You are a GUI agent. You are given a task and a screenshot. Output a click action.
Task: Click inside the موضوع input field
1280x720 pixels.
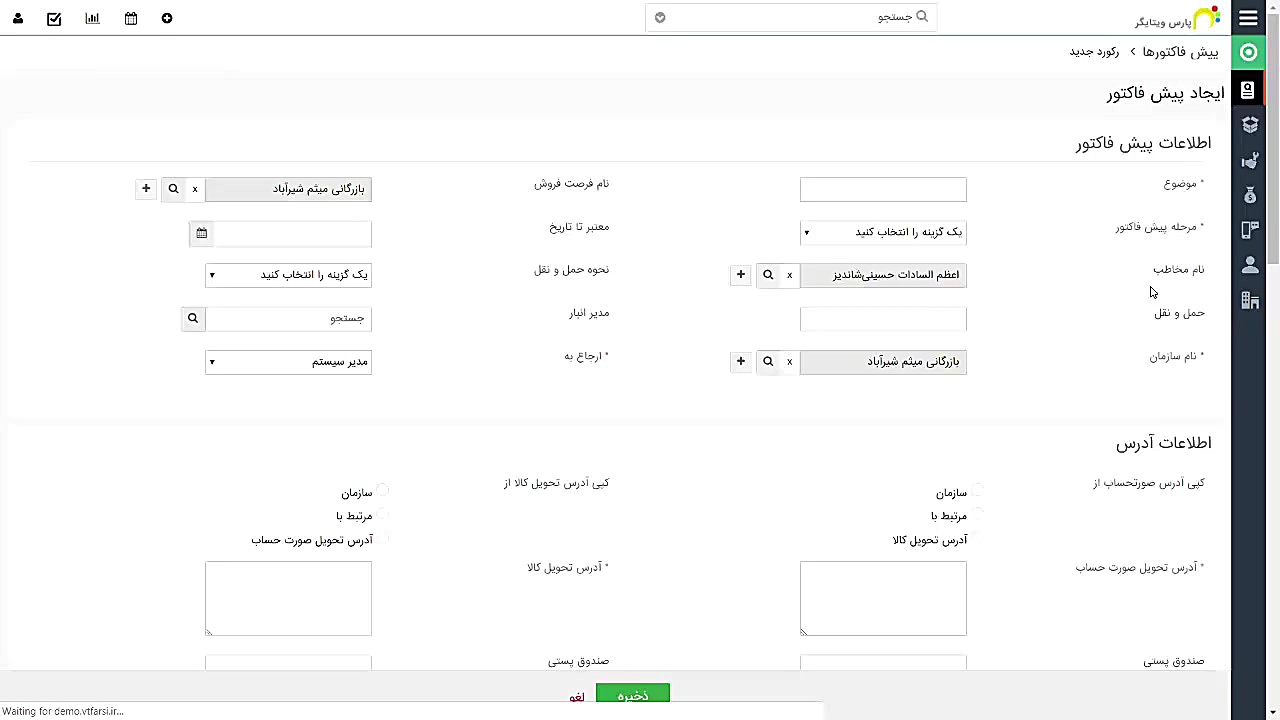[883, 189]
